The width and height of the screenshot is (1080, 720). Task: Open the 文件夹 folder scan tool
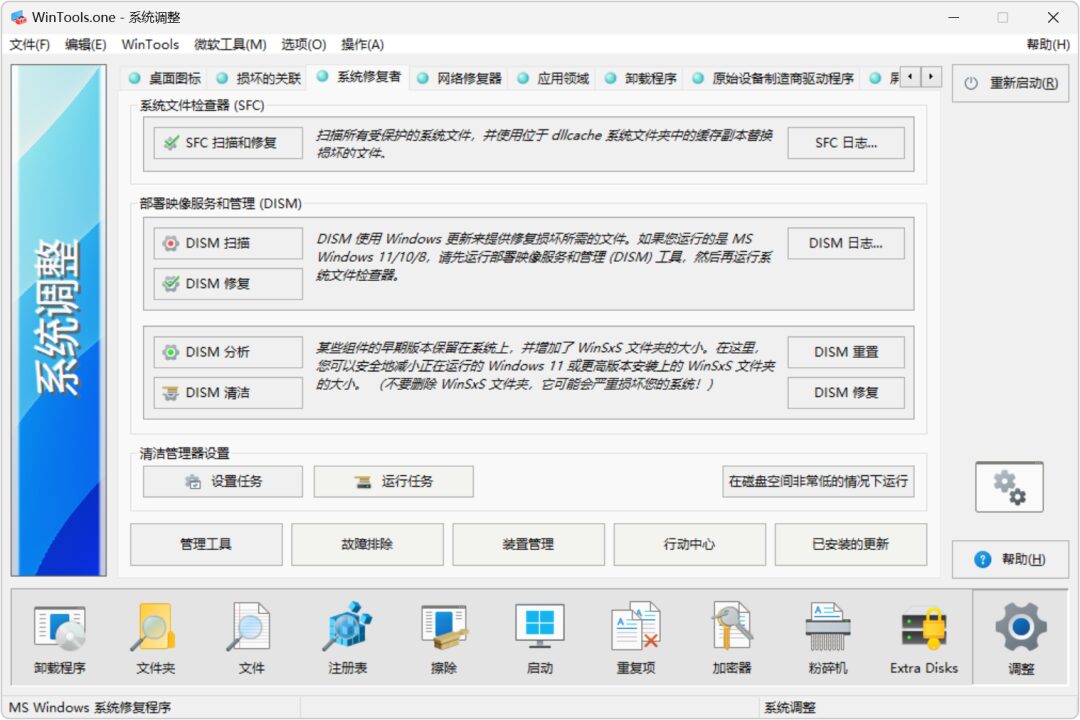tap(156, 638)
